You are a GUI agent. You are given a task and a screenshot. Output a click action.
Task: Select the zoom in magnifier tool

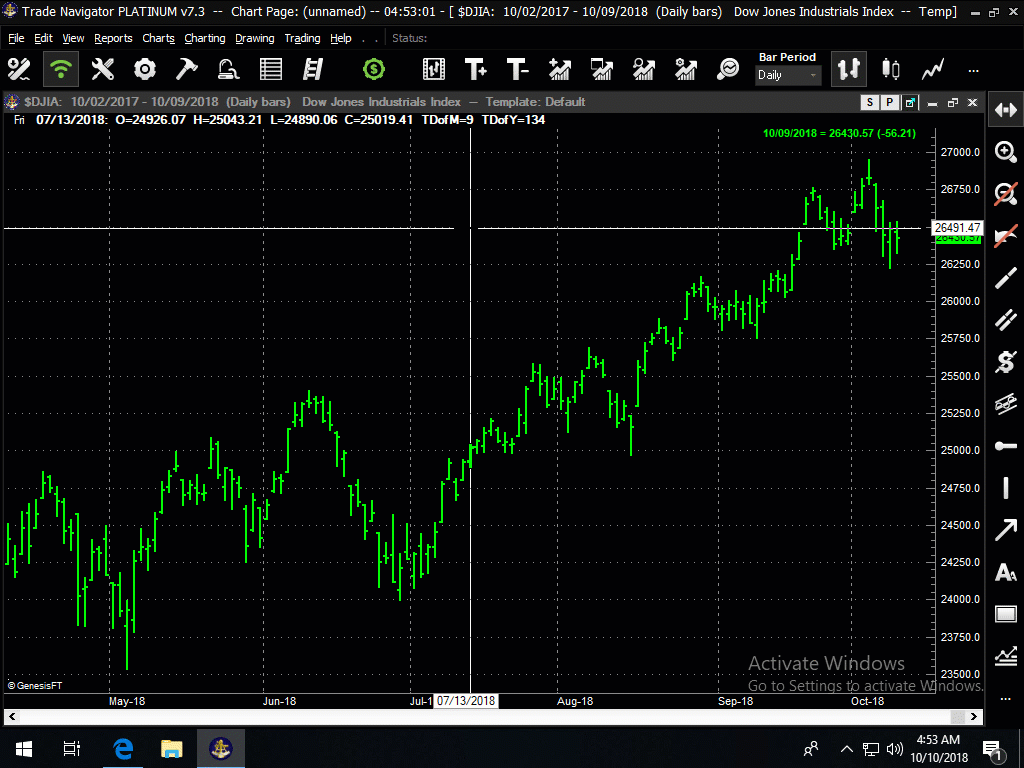click(1006, 152)
